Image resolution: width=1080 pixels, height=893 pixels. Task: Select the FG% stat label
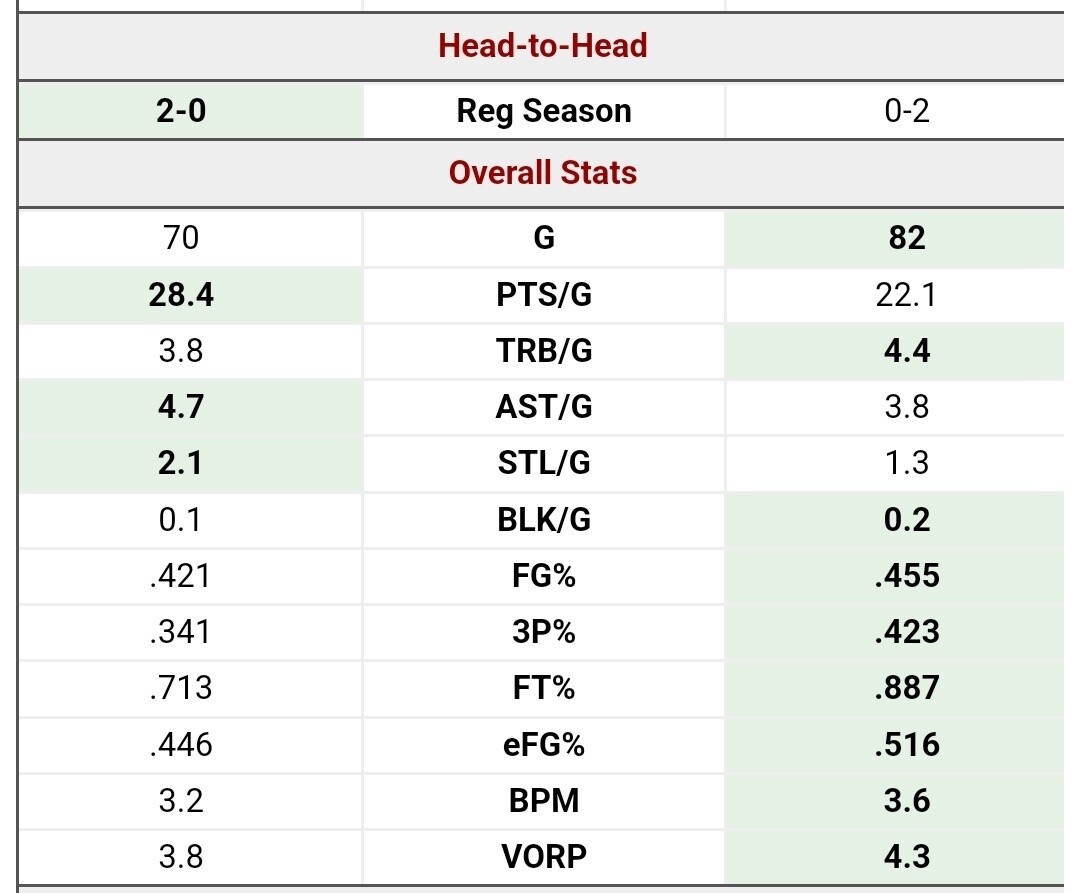click(x=543, y=576)
